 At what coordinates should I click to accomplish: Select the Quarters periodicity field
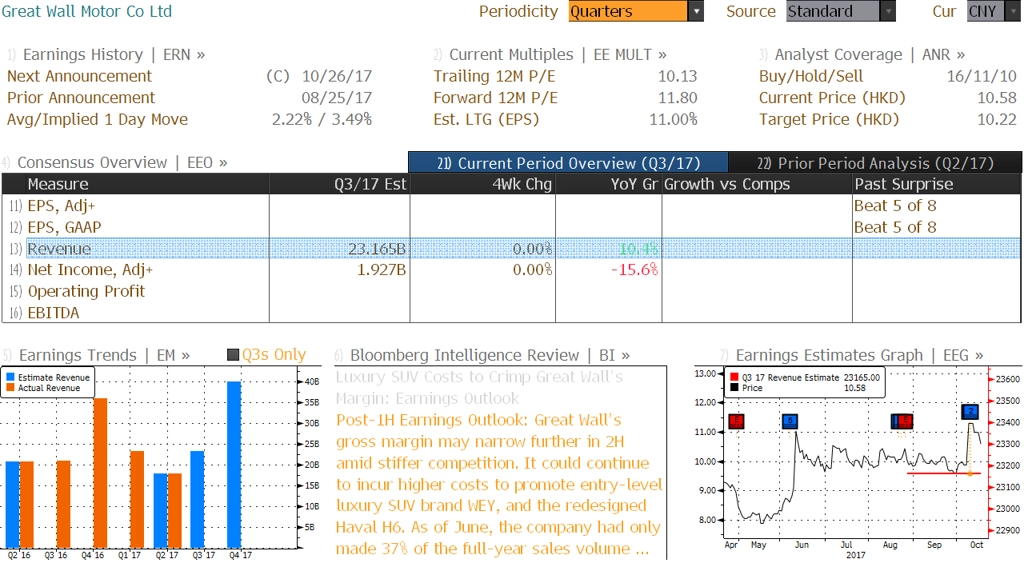coord(628,11)
